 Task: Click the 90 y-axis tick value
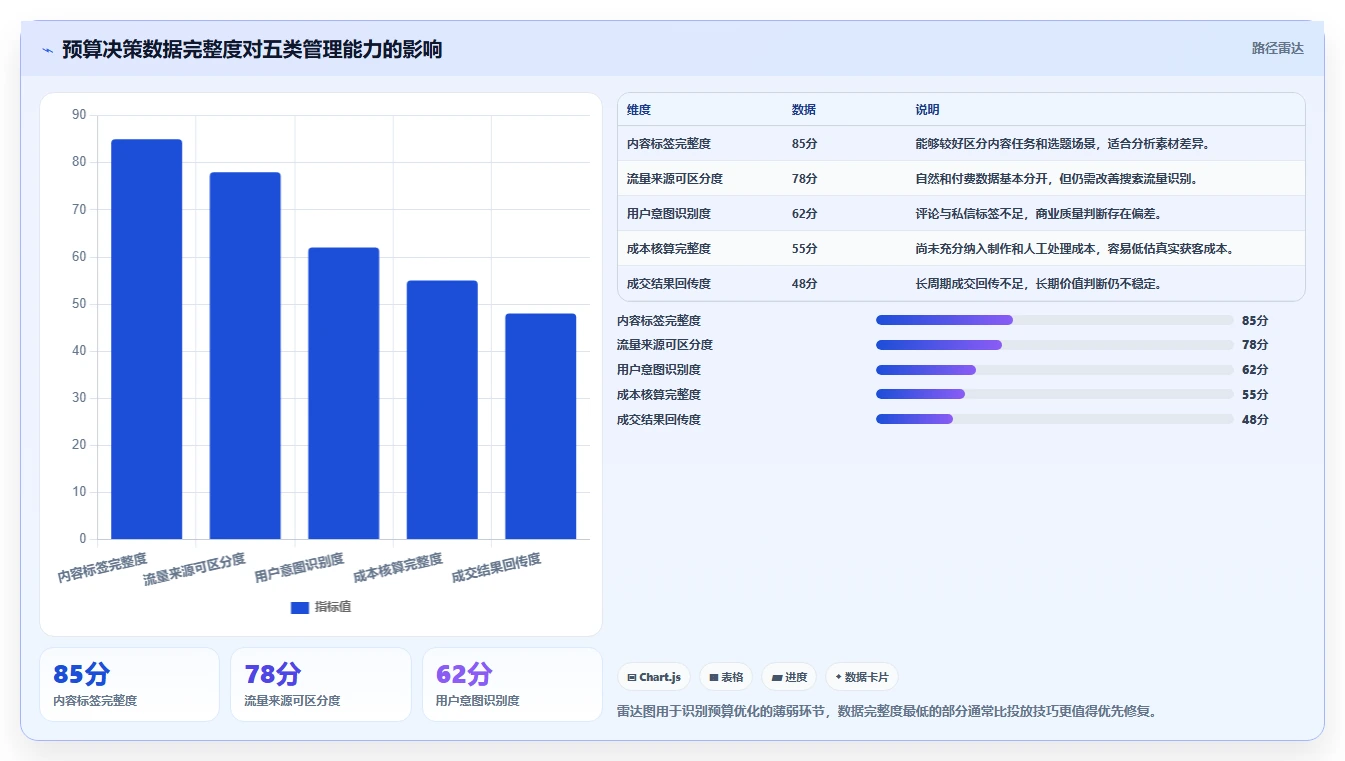coord(79,115)
